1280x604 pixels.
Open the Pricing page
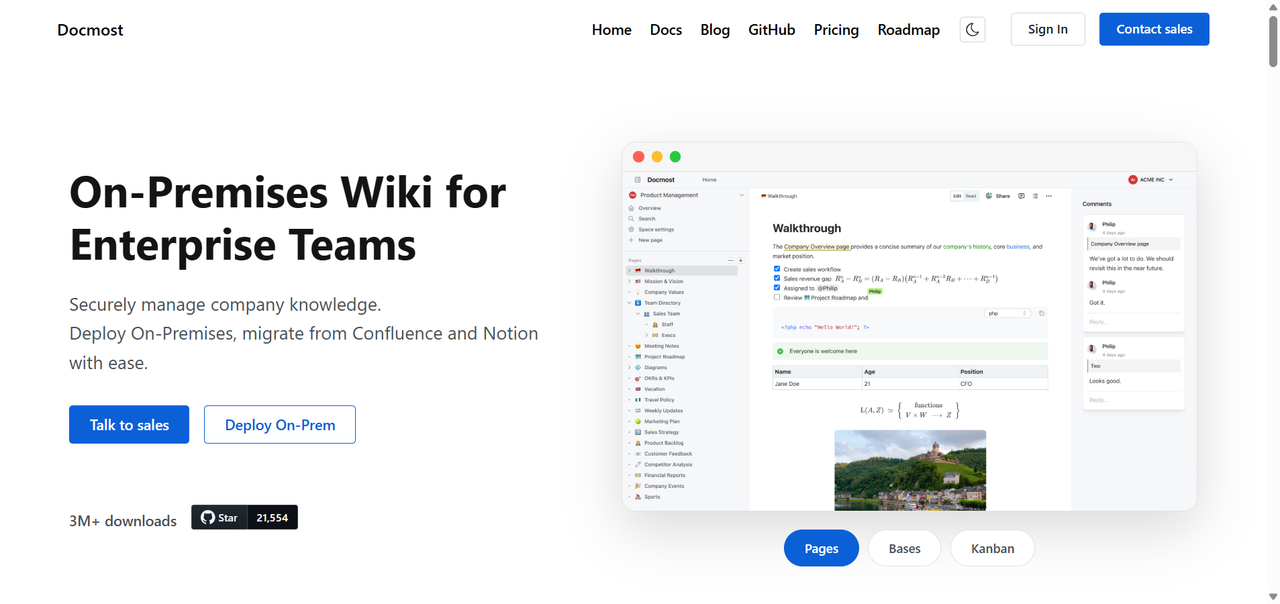(836, 30)
